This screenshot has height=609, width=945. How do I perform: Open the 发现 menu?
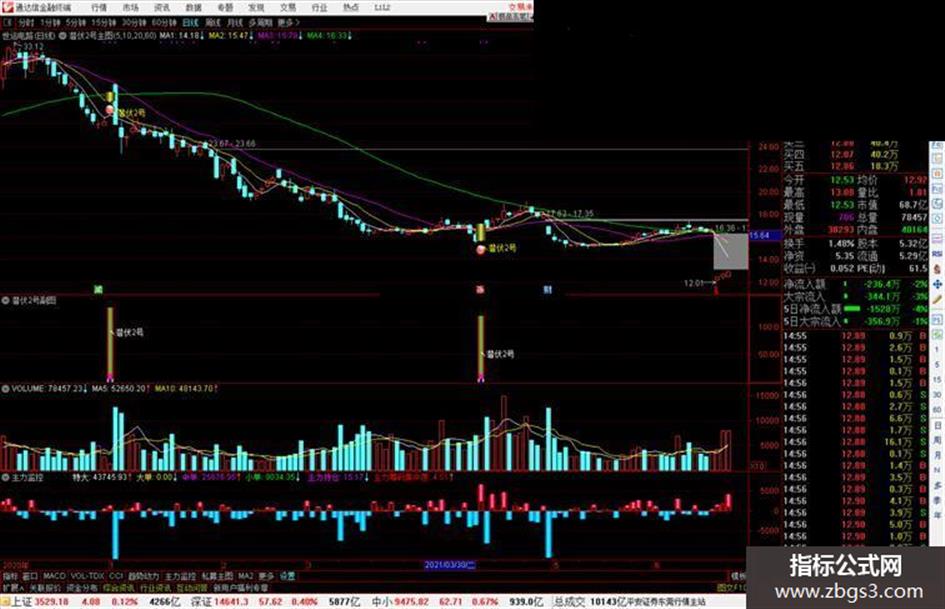coord(256,7)
